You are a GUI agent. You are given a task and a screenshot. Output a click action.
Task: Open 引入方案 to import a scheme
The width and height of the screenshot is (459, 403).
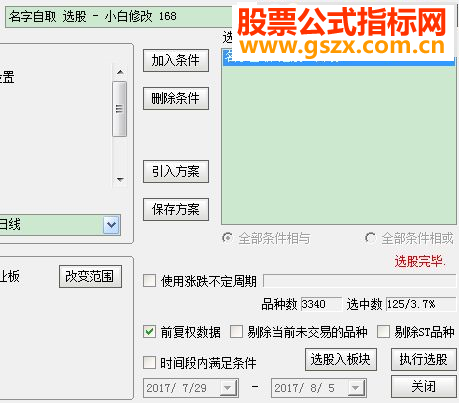pos(176,171)
